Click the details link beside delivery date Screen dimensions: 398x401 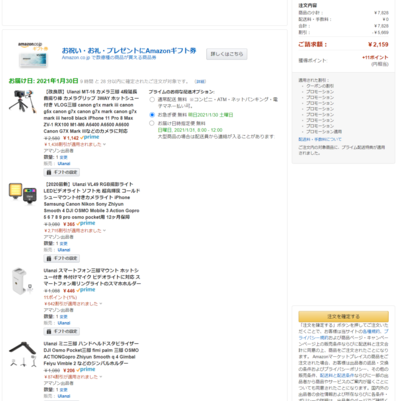(200, 81)
